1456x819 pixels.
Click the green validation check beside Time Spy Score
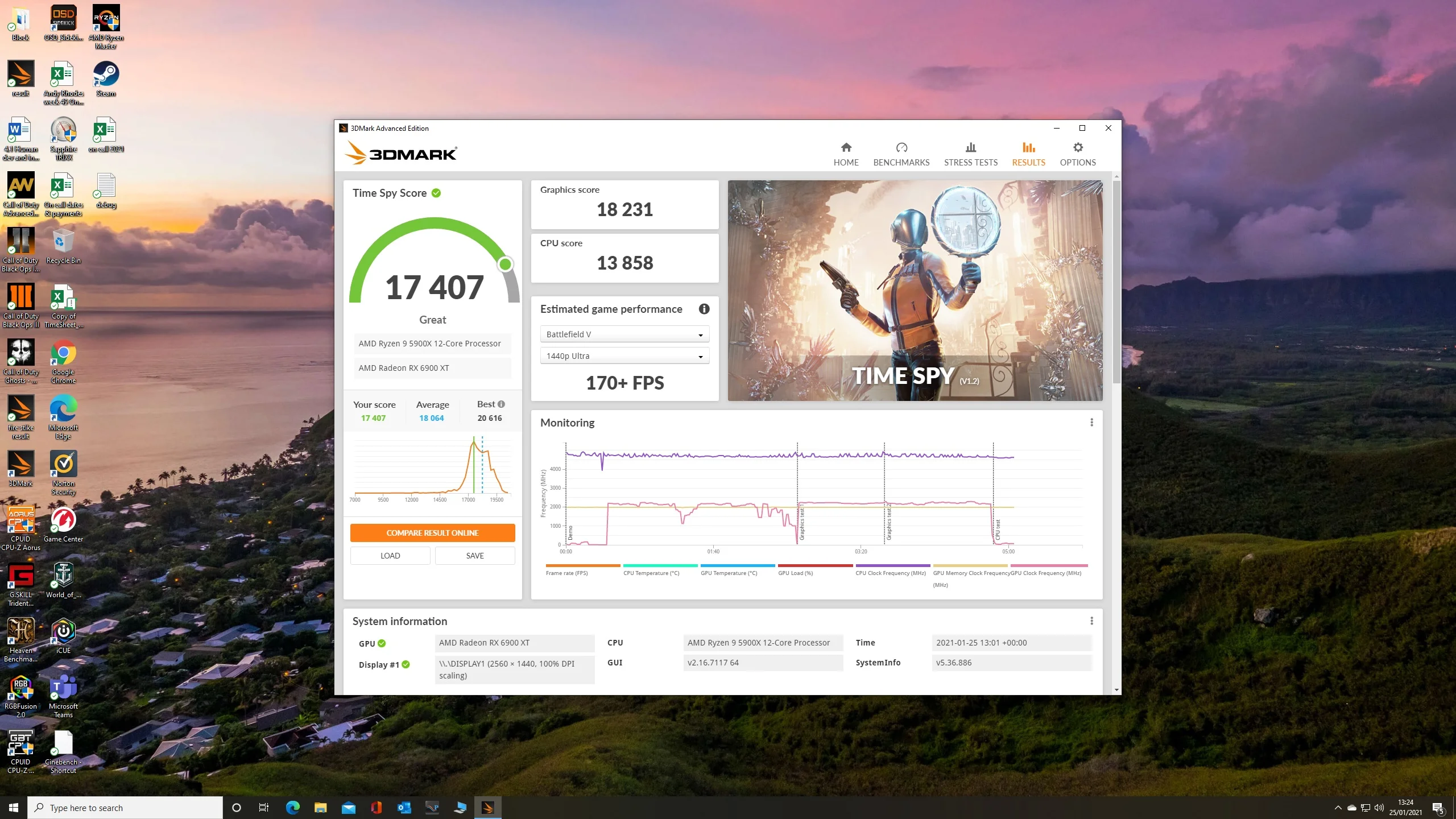436,193
